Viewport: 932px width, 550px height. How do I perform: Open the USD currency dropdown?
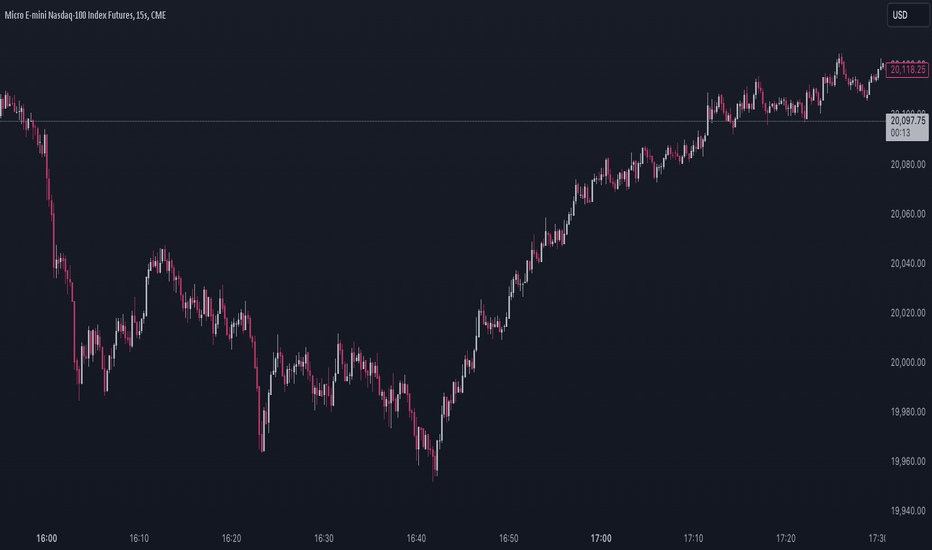(908, 15)
